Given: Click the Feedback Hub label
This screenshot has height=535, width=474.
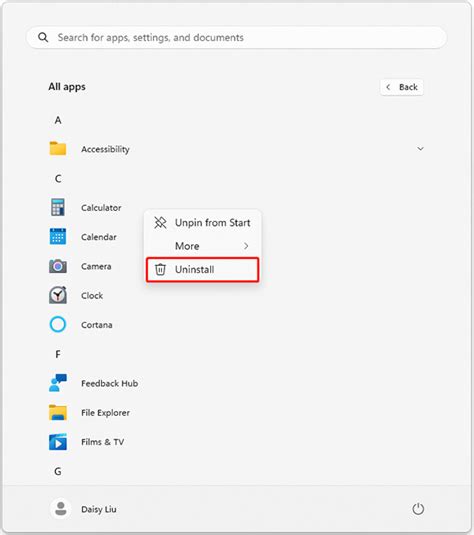Looking at the screenshot, I should [x=110, y=383].
